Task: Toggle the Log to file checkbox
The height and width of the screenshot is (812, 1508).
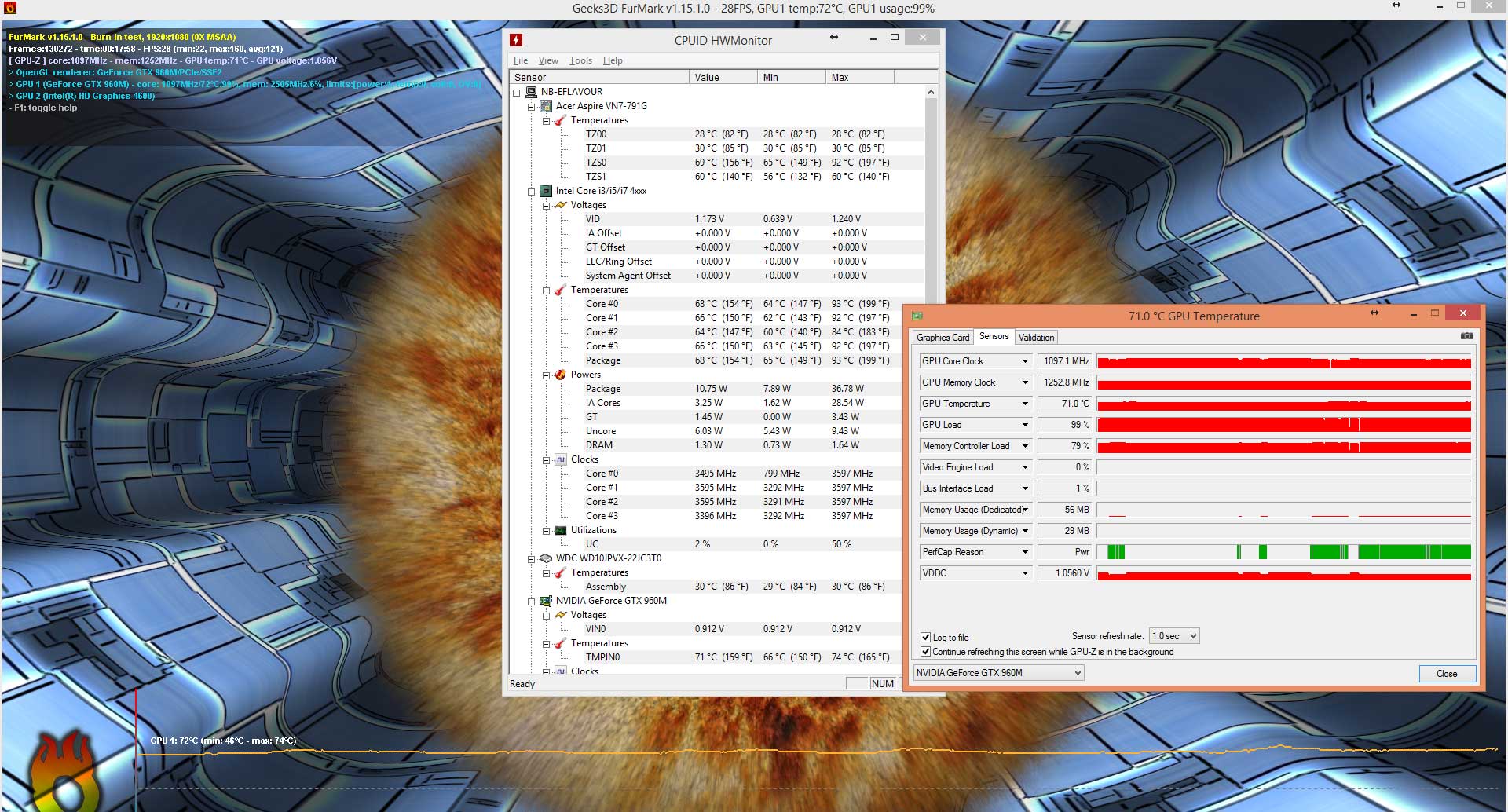Action: pos(925,638)
